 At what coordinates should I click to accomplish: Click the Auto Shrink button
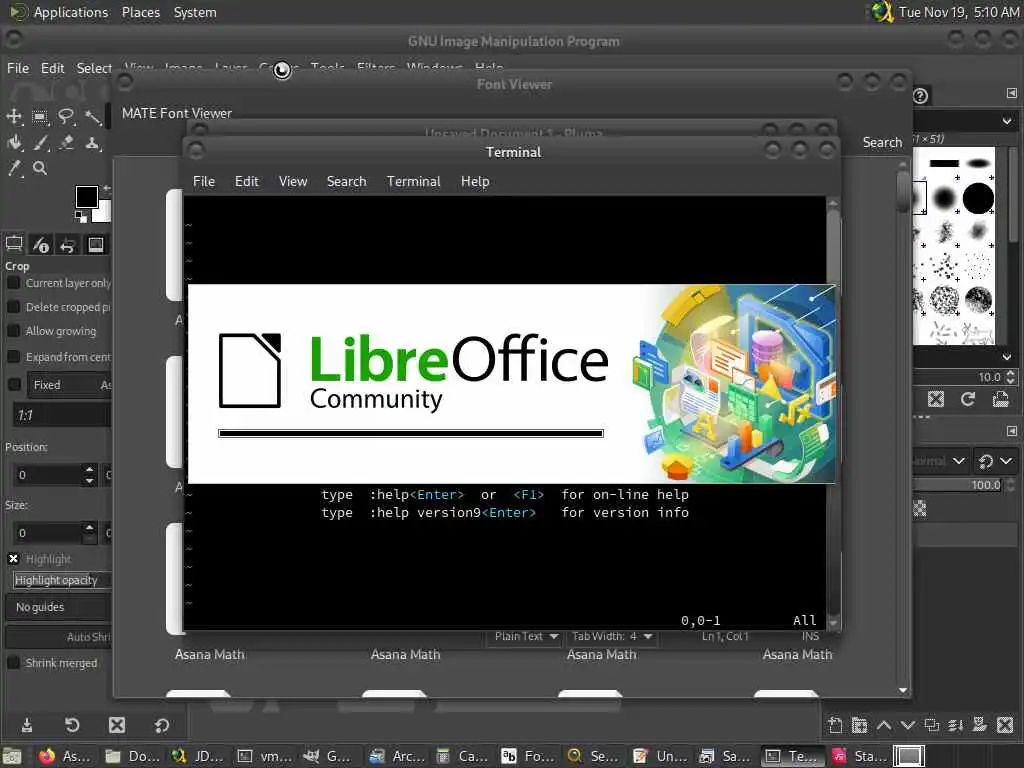[x=59, y=637]
